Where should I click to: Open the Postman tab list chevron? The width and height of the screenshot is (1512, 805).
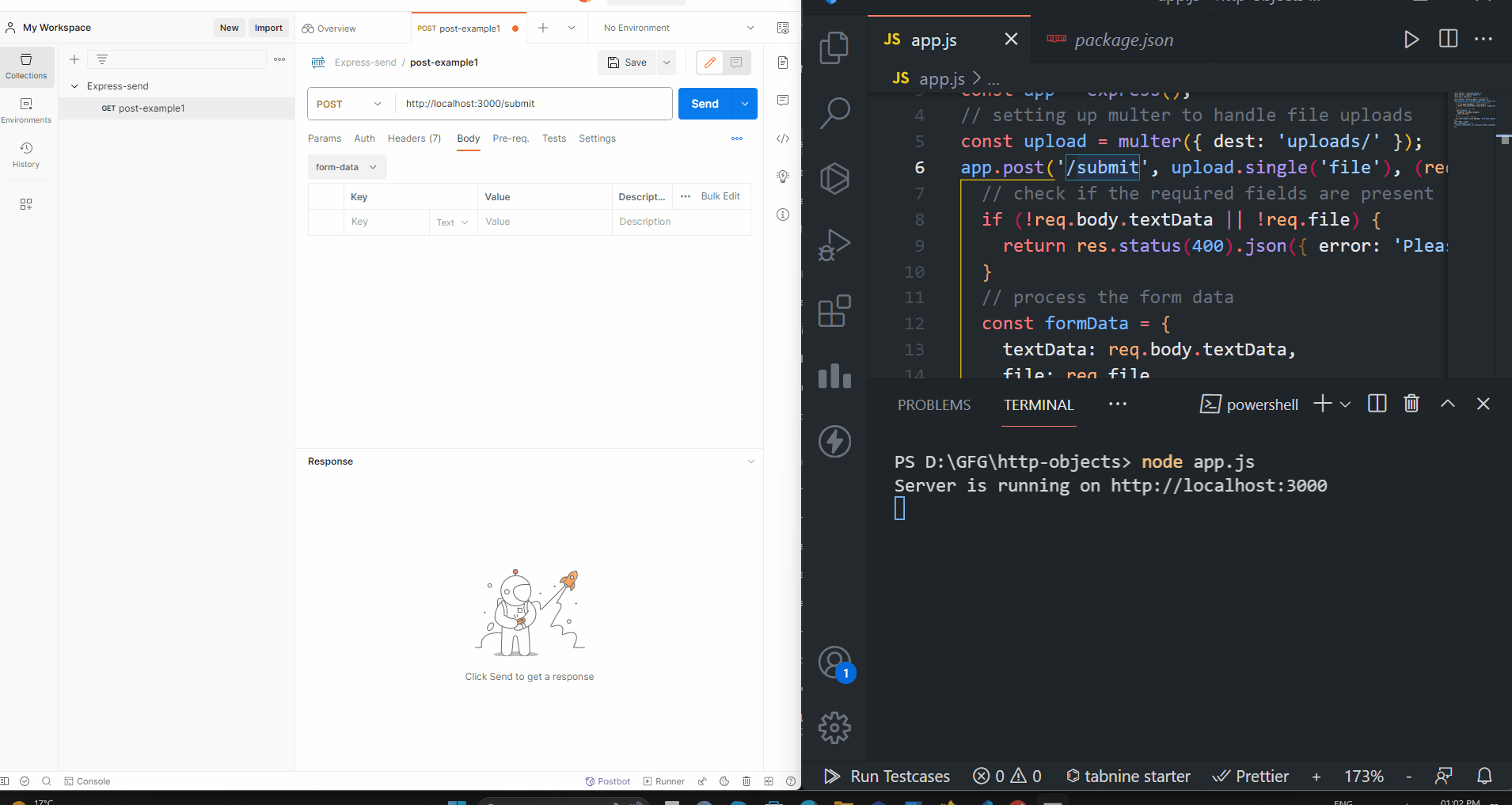[571, 28]
